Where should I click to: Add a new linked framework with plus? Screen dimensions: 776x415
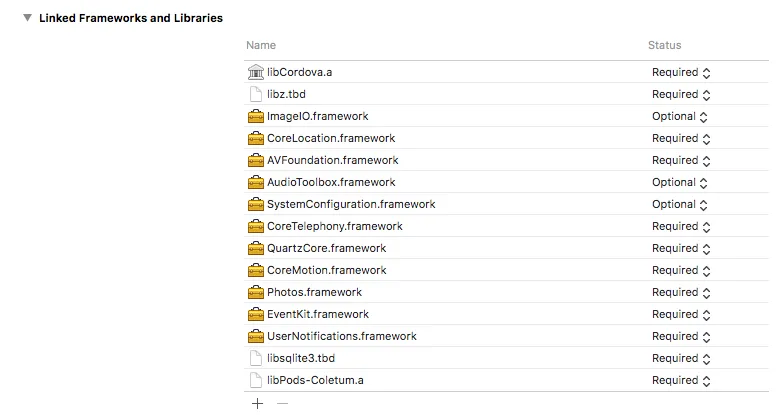pos(257,404)
